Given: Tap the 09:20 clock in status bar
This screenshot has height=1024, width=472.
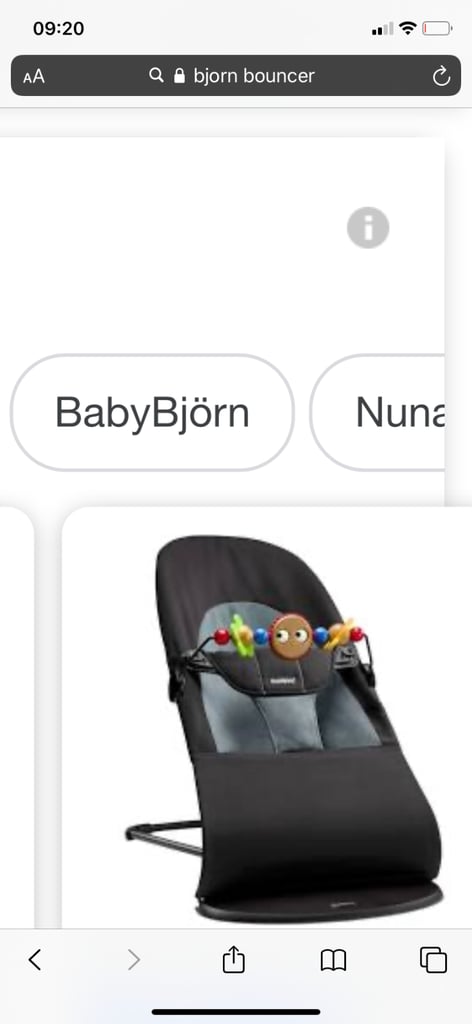Looking at the screenshot, I should [58, 28].
